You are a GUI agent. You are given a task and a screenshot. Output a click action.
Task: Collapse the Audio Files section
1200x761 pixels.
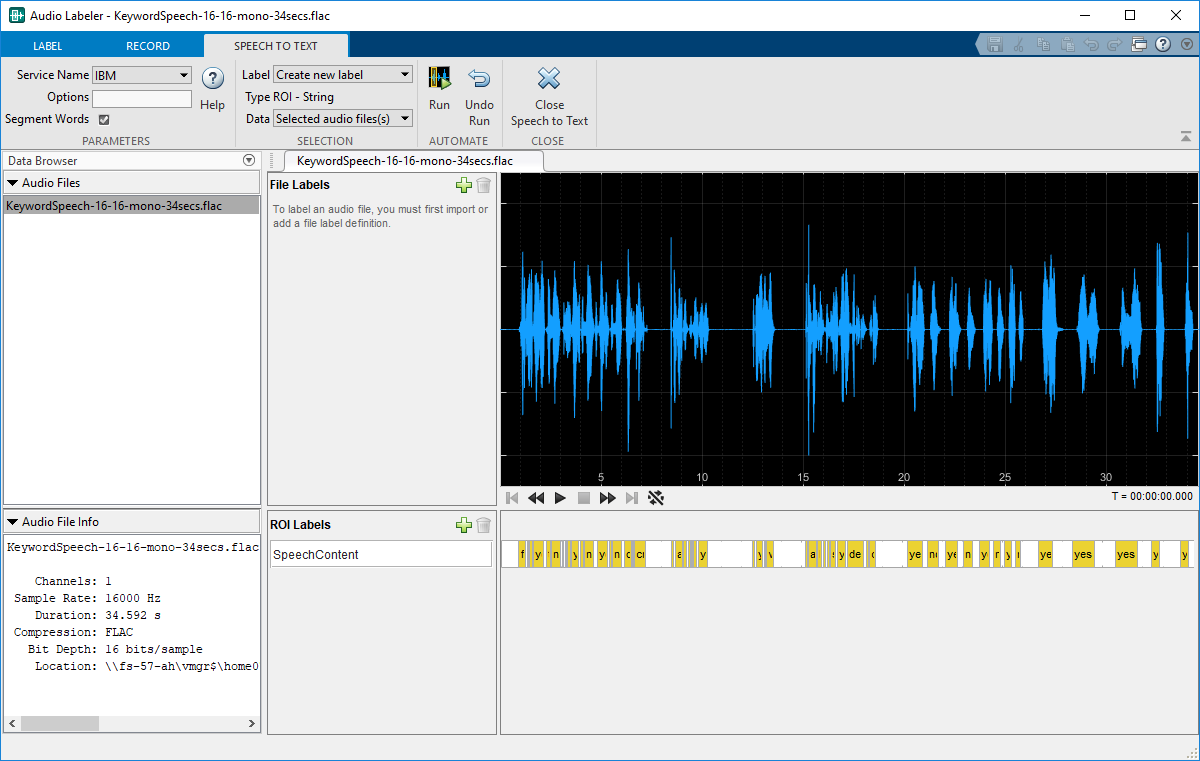tap(13, 183)
